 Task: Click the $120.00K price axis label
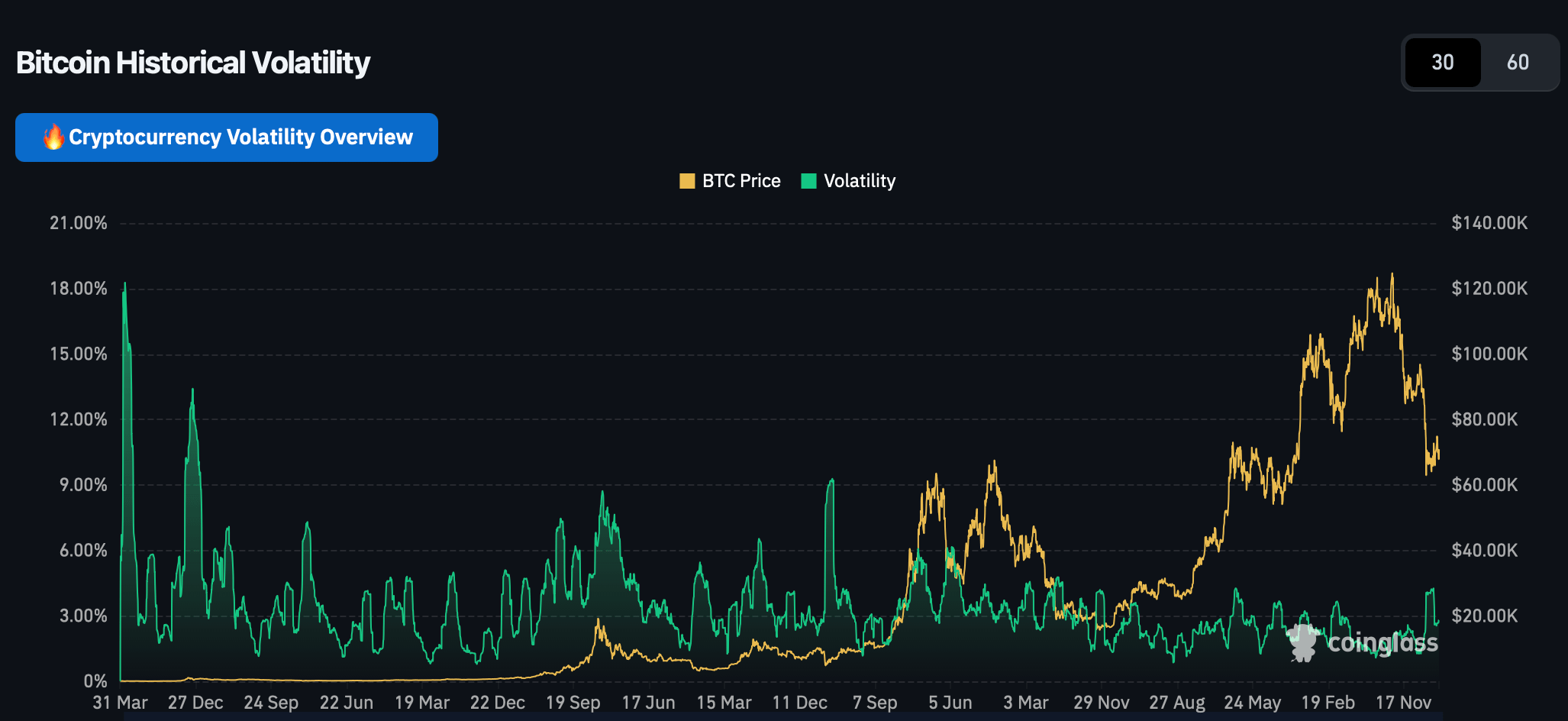tap(1489, 289)
